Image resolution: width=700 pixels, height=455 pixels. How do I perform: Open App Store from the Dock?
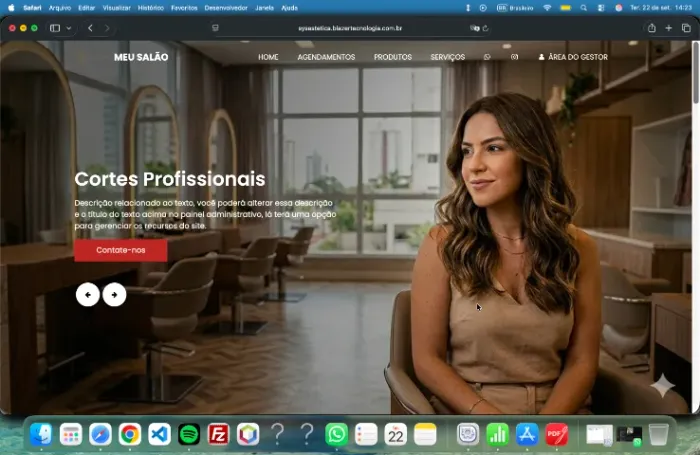coord(527,434)
